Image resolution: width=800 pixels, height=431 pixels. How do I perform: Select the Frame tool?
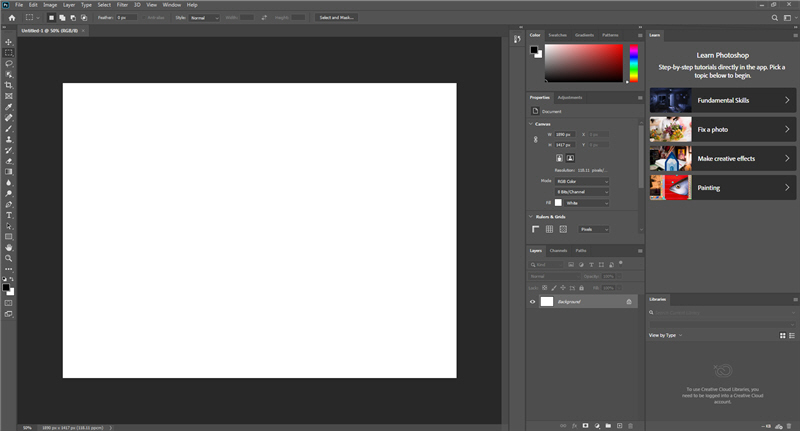[9, 96]
